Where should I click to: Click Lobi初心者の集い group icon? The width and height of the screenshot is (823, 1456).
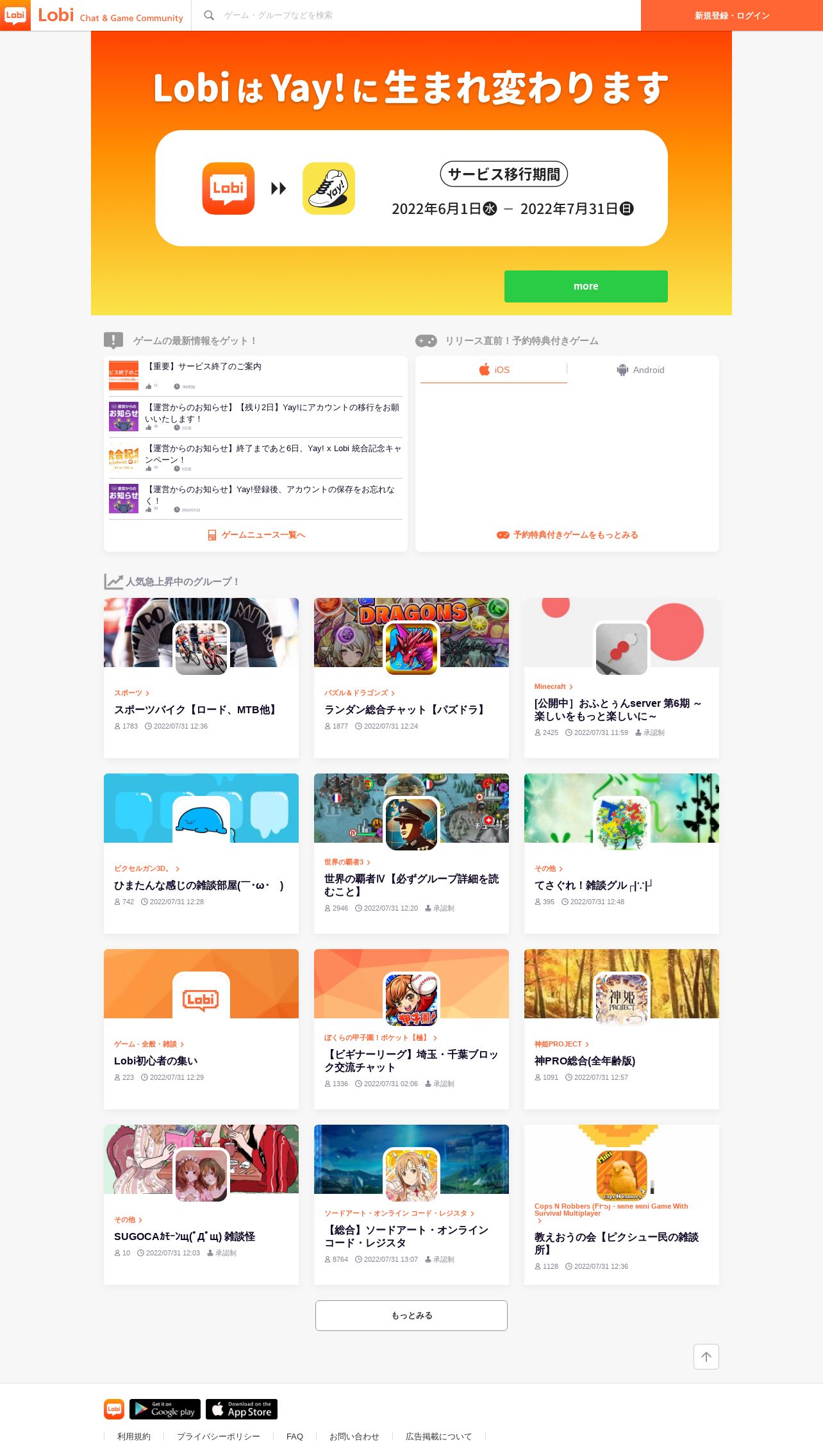[201, 1000]
